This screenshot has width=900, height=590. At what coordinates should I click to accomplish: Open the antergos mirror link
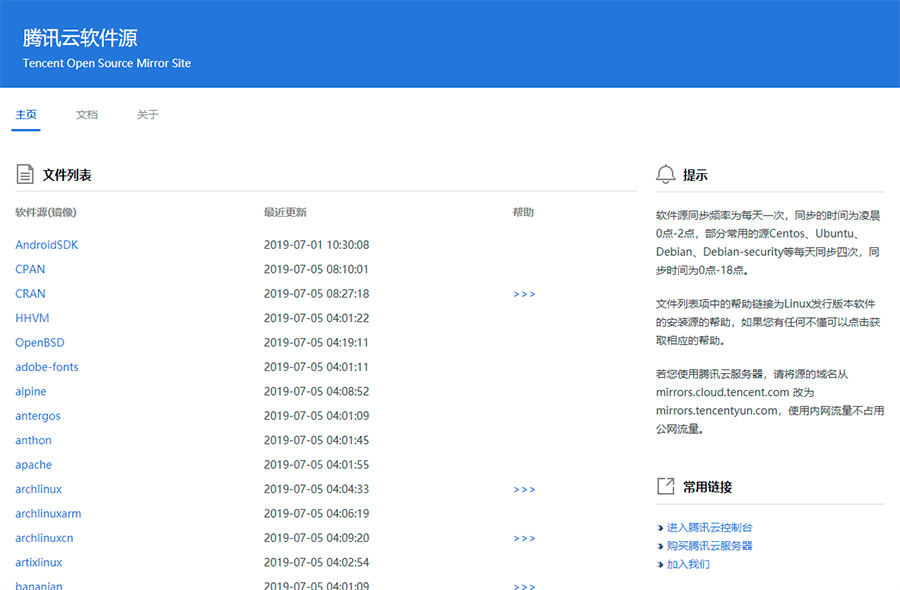(38, 416)
